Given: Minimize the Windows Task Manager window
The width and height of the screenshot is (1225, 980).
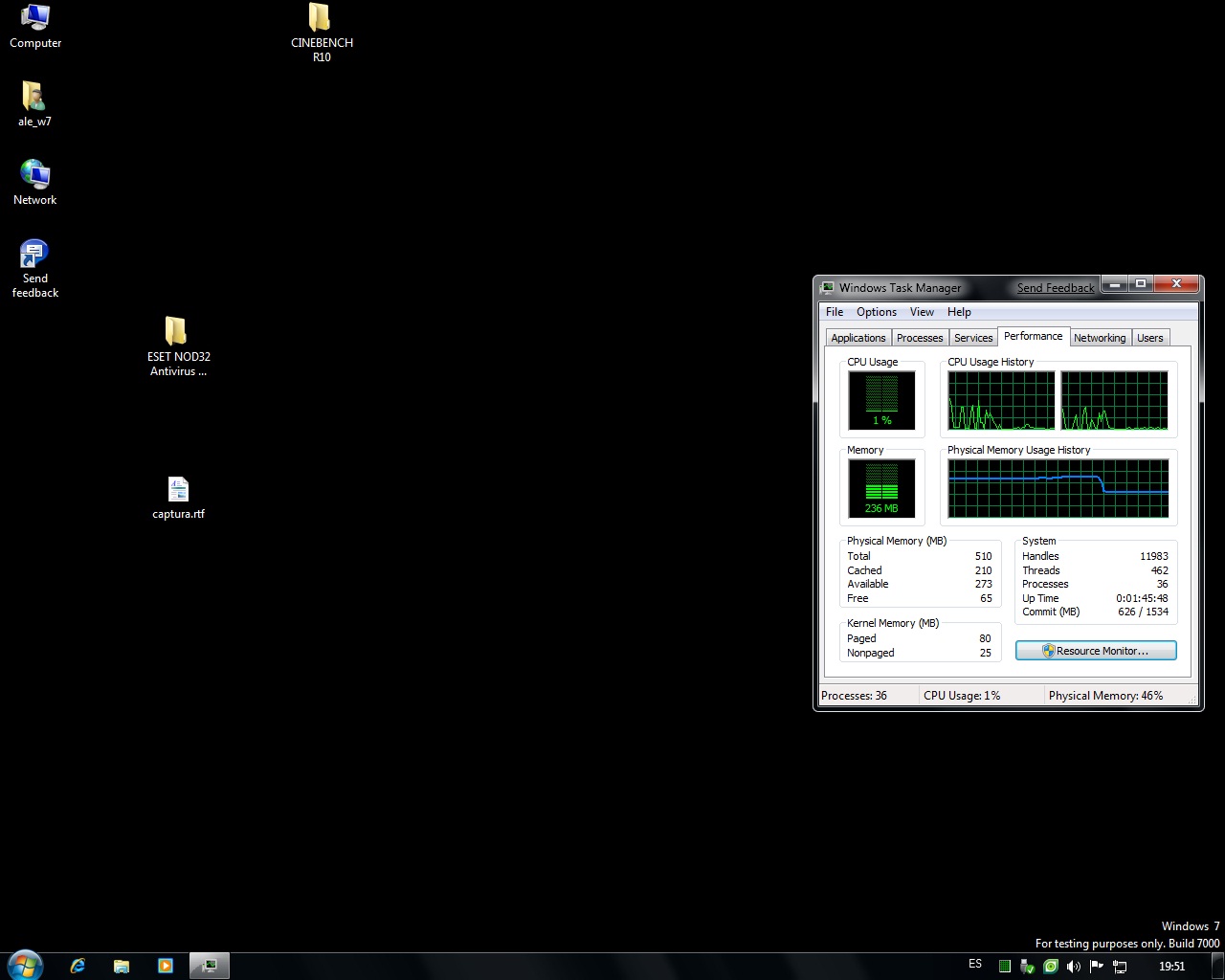Looking at the screenshot, I should [x=1113, y=284].
